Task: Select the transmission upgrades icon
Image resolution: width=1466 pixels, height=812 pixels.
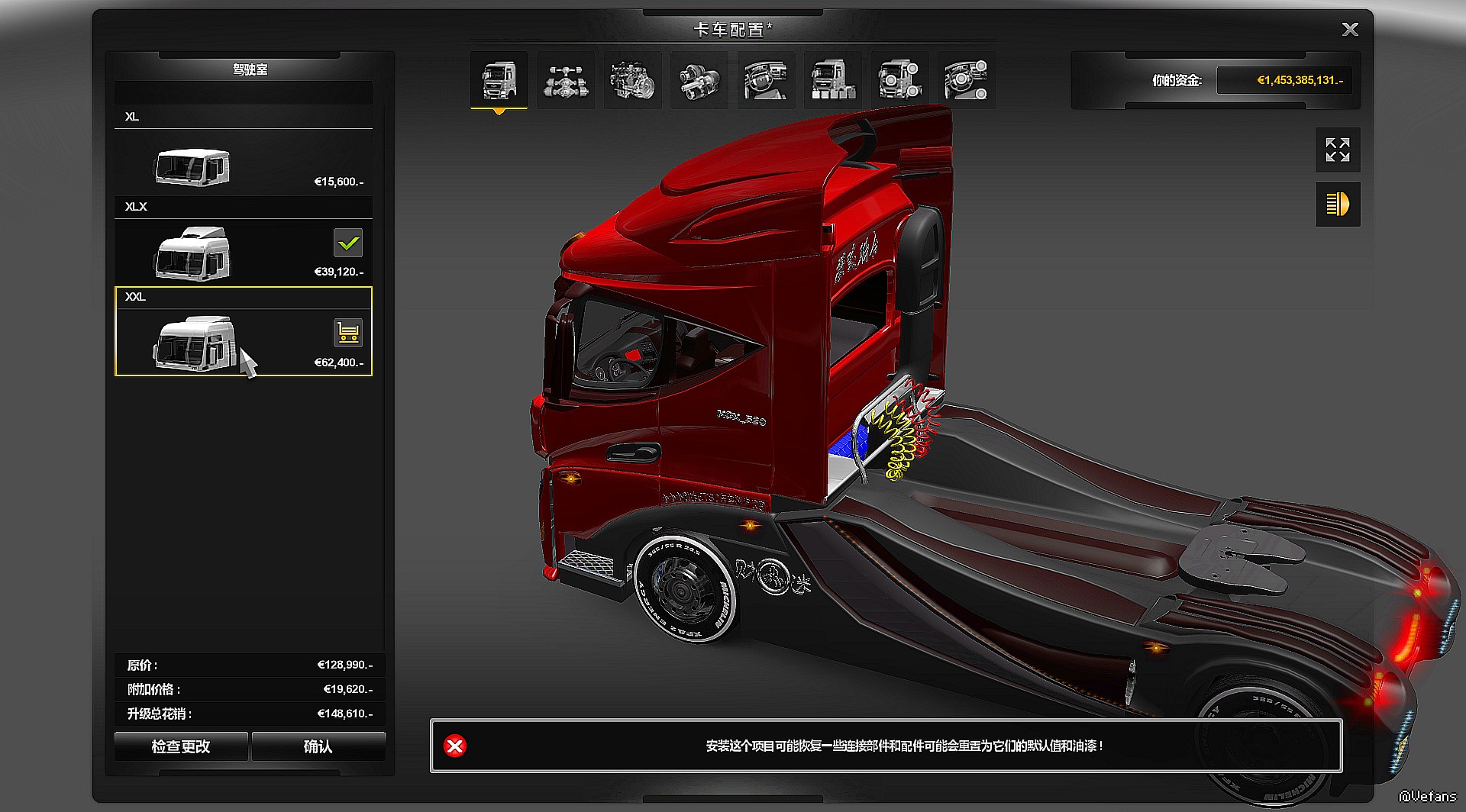Action: (699, 80)
